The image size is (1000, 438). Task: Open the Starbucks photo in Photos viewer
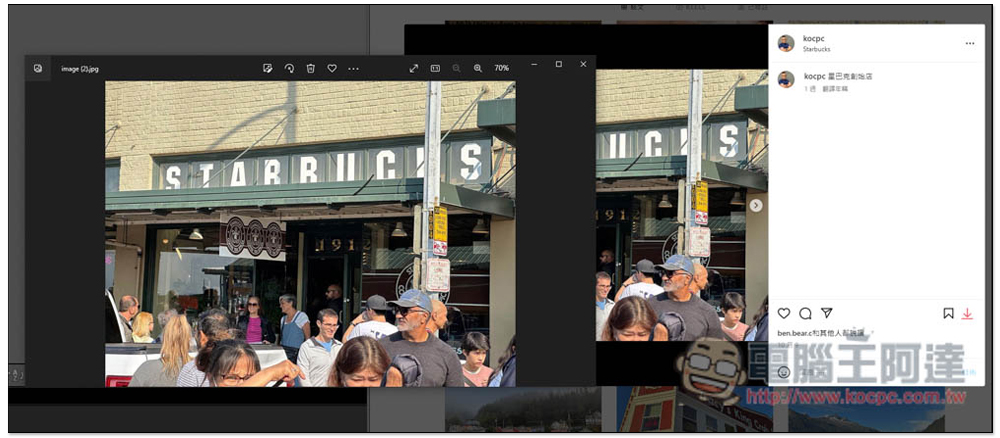coord(310,234)
